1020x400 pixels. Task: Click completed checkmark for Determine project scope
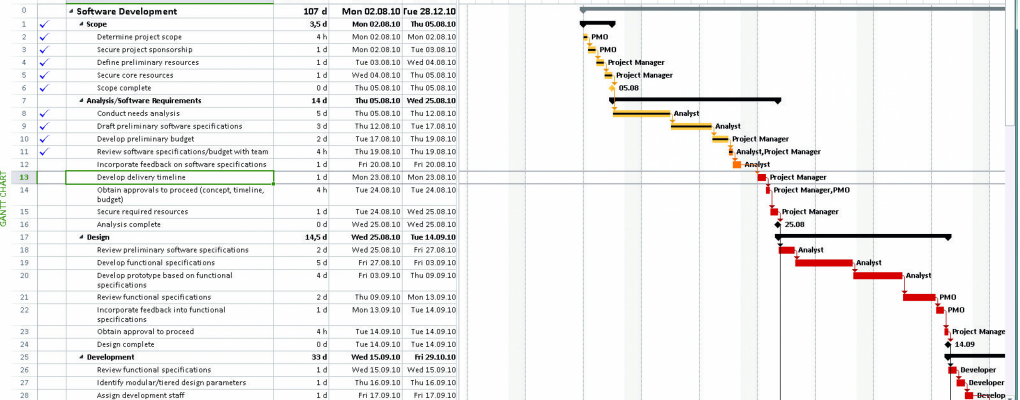tap(42, 36)
